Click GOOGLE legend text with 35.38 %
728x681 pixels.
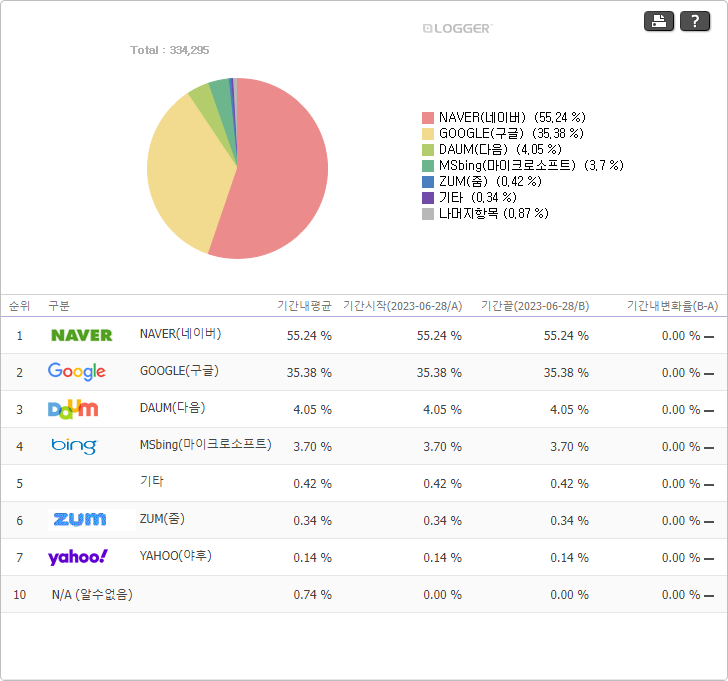click(511, 134)
